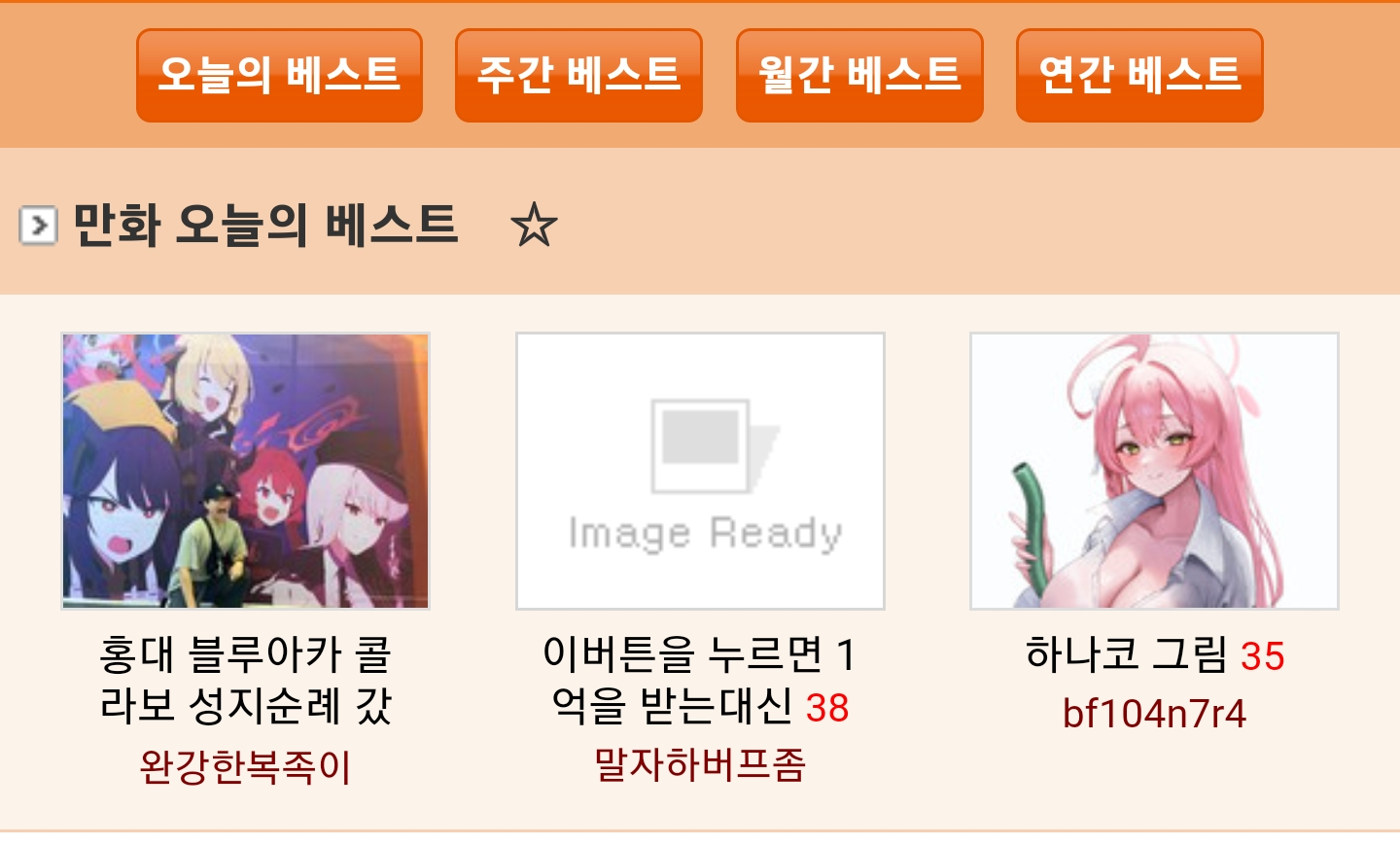Open post titled 홍대 블루아카 콜라보 성지순례
Screen dimensions: 1400x845
245,680
